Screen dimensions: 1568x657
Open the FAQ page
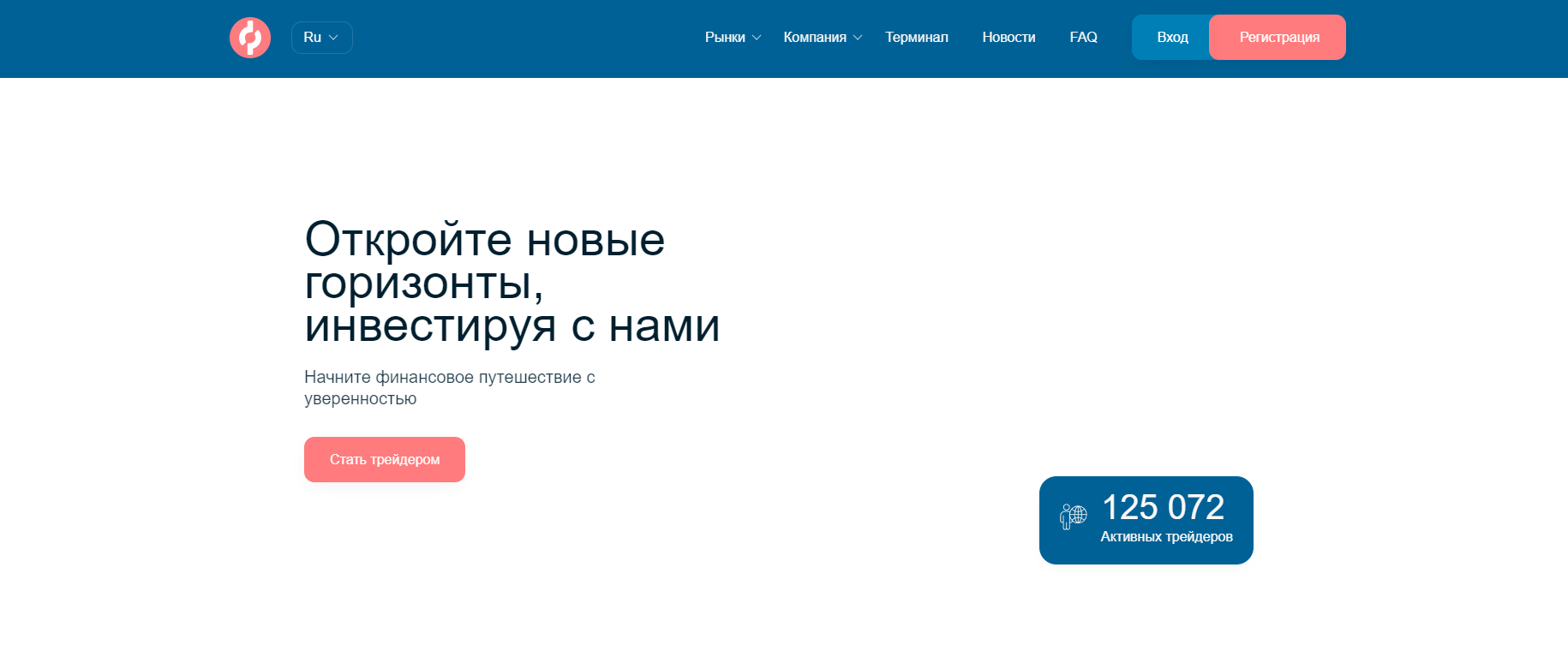click(x=1083, y=38)
